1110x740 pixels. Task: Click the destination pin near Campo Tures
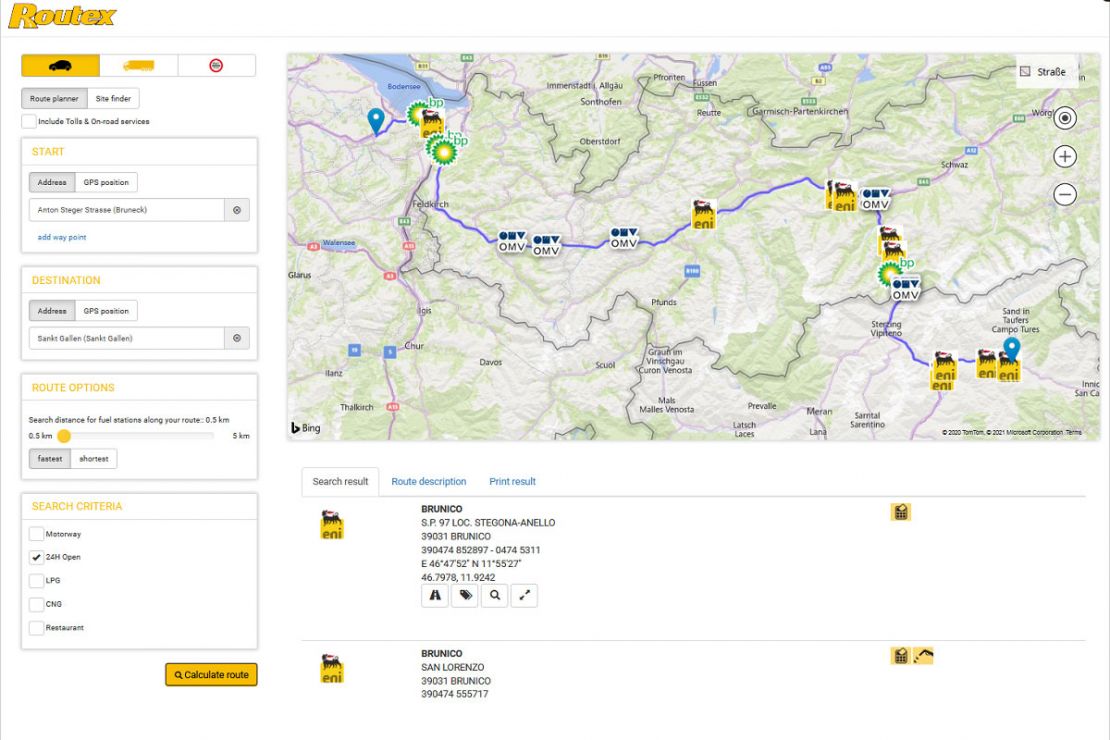[x=1012, y=348]
